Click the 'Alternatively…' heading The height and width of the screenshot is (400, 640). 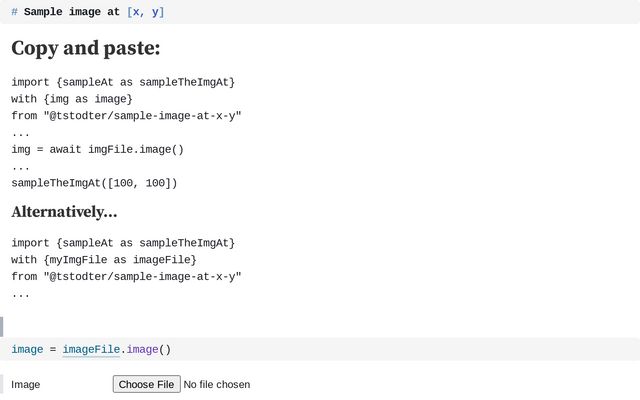pos(64,212)
